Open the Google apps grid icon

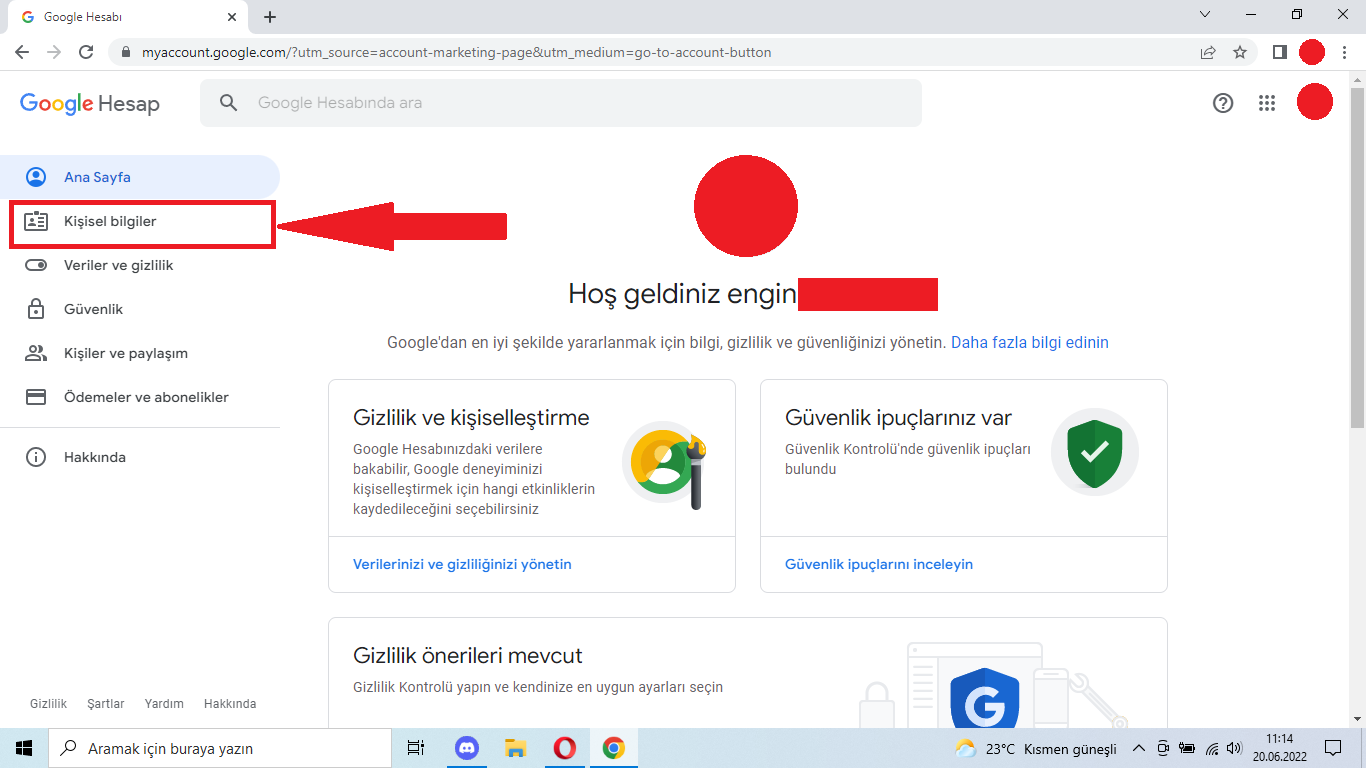point(1267,103)
